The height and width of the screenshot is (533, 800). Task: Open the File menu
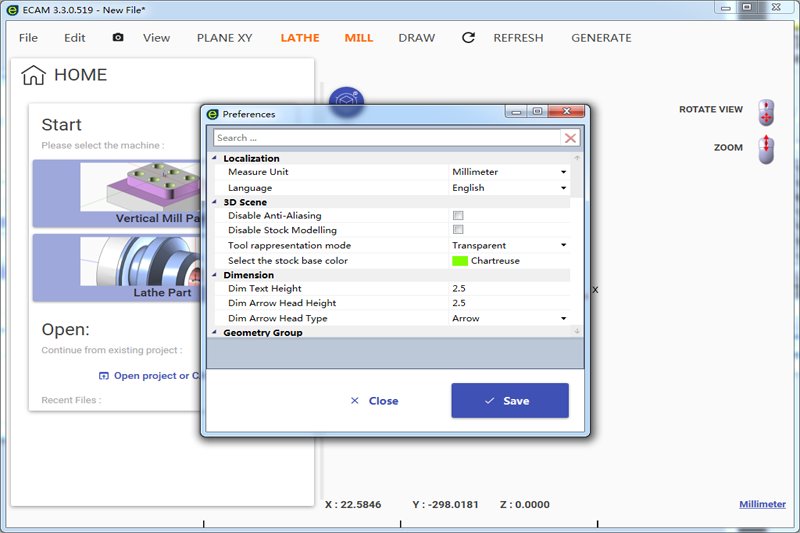point(28,38)
